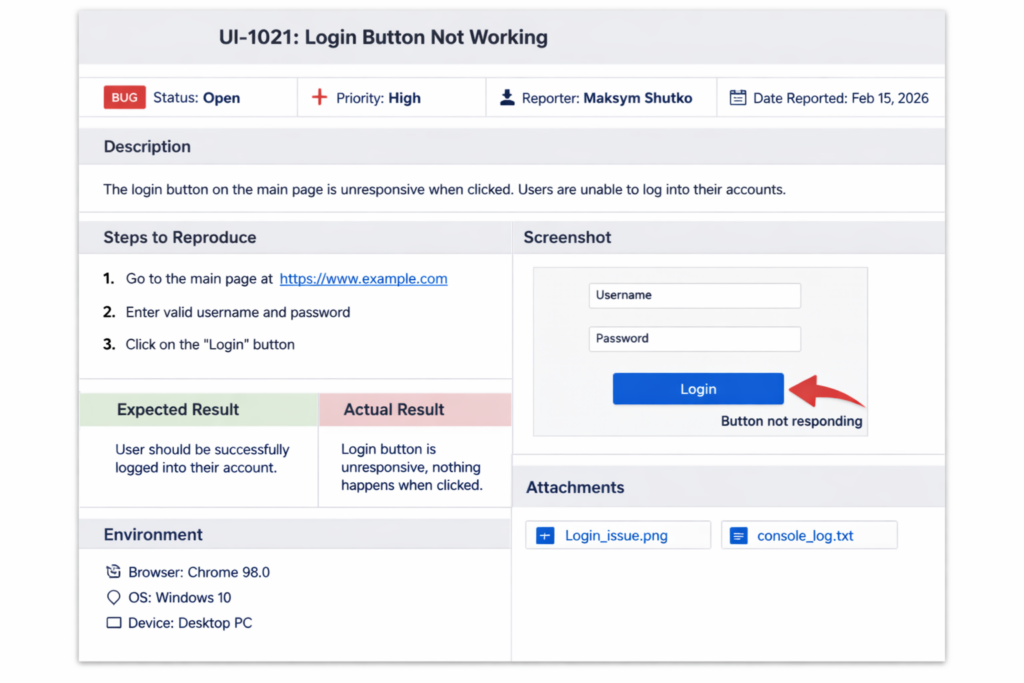Open the https://www.example.com link
Viewport: 1024px width, 683px height.
pyautogui.click(x=363, y=279)
